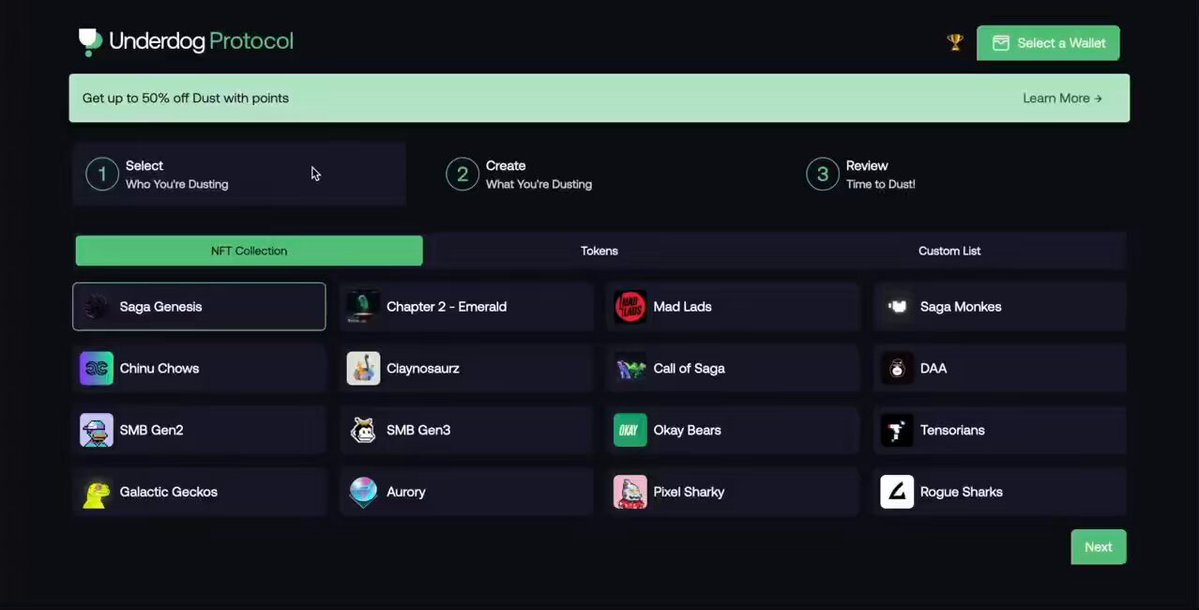Click the 50% off Dust banner text
Viewport: 1199px width, 610px height.
[x=186, y=98]
